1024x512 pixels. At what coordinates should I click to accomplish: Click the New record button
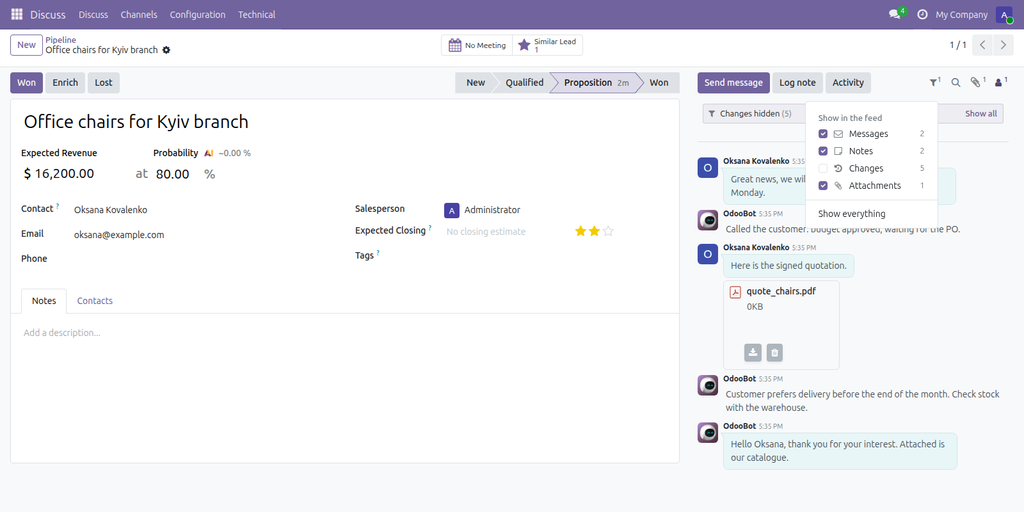(26, 45)
